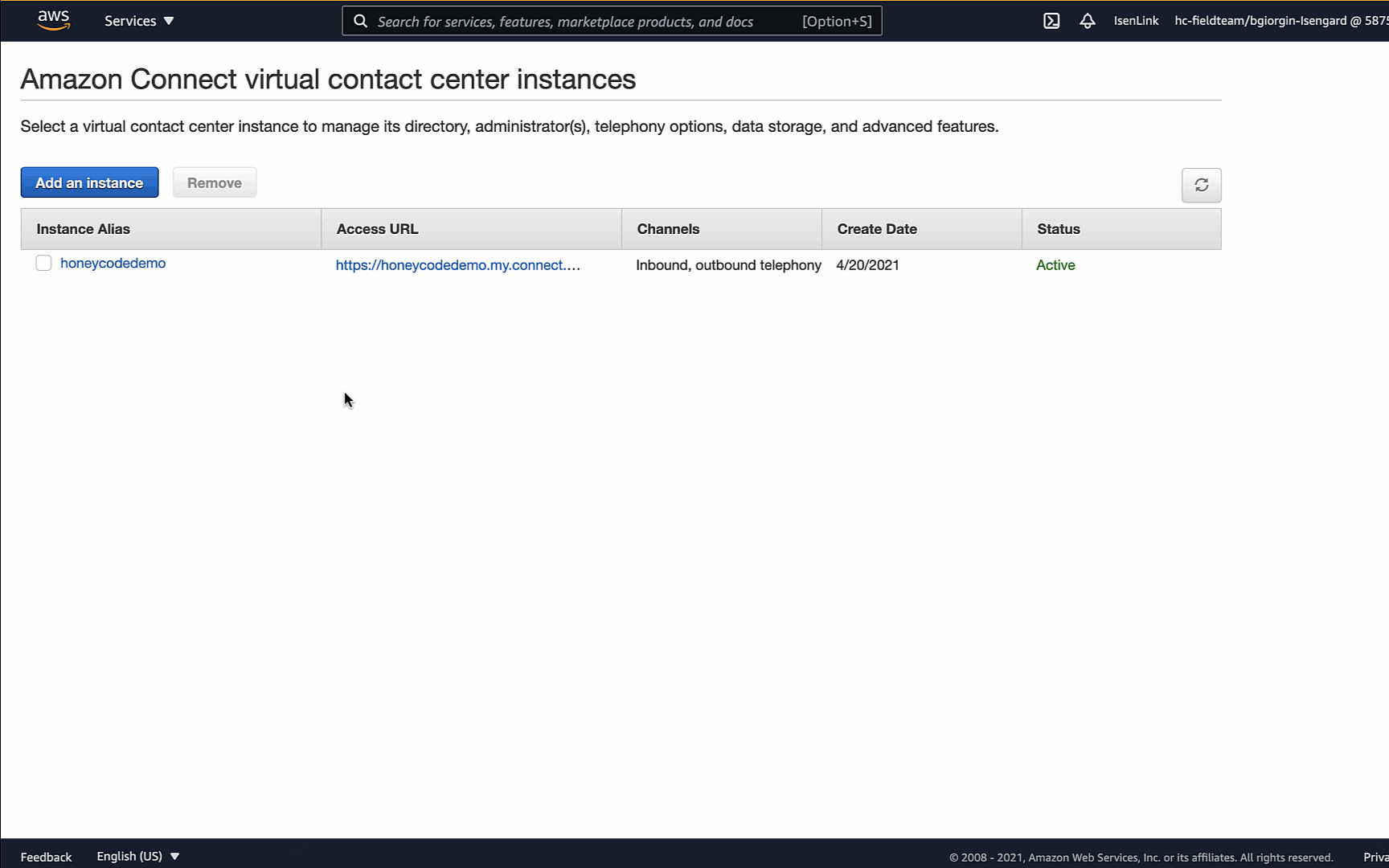Click the search magnifier icon
This screenshot has height=868, width=1389.
point(361,21)
